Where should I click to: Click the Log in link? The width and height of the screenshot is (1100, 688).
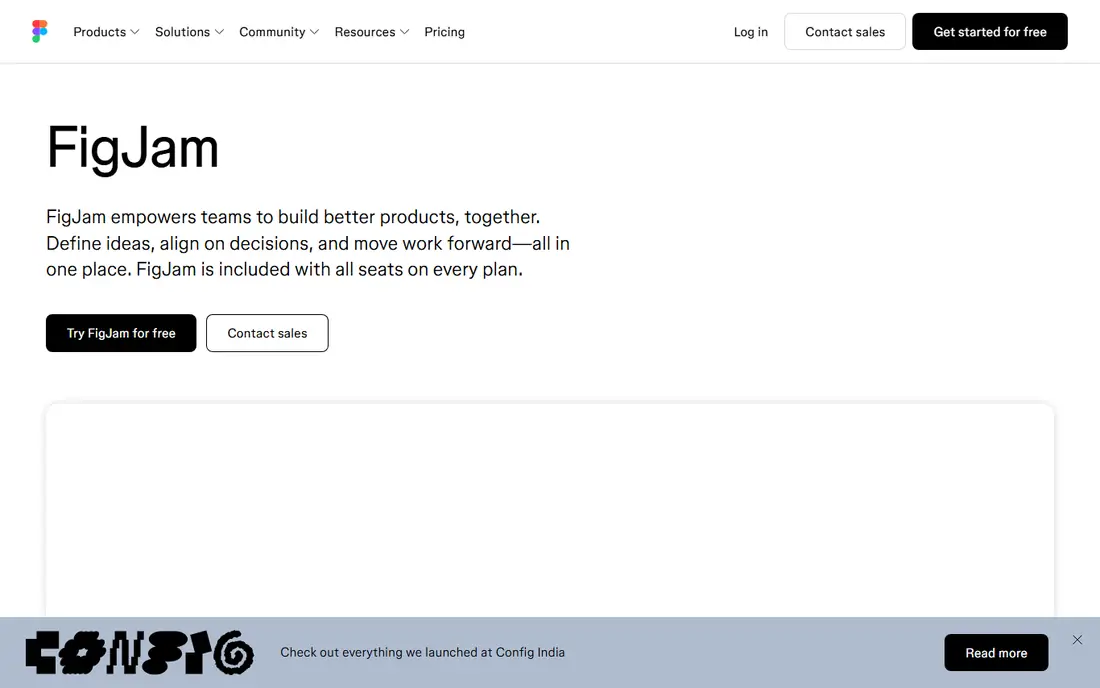click(x=751, y=32)
